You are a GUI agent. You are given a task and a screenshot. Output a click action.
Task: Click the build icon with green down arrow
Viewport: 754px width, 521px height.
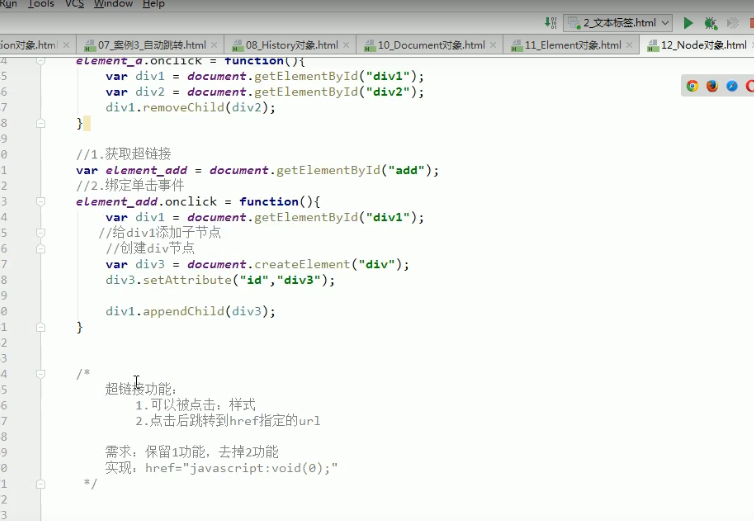551,23
